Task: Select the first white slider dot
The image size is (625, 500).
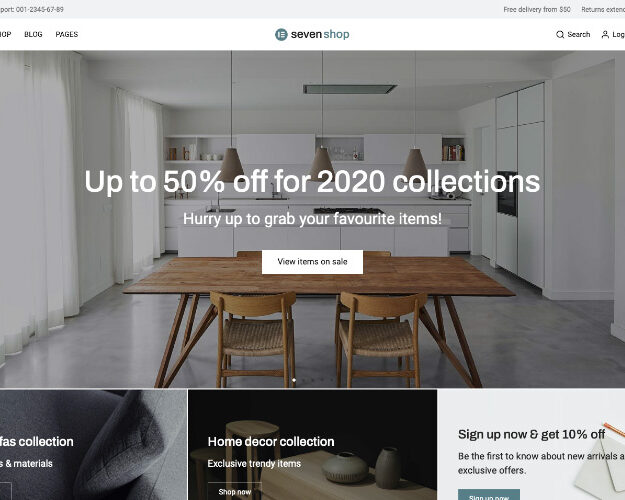Action: coord(294,380)
